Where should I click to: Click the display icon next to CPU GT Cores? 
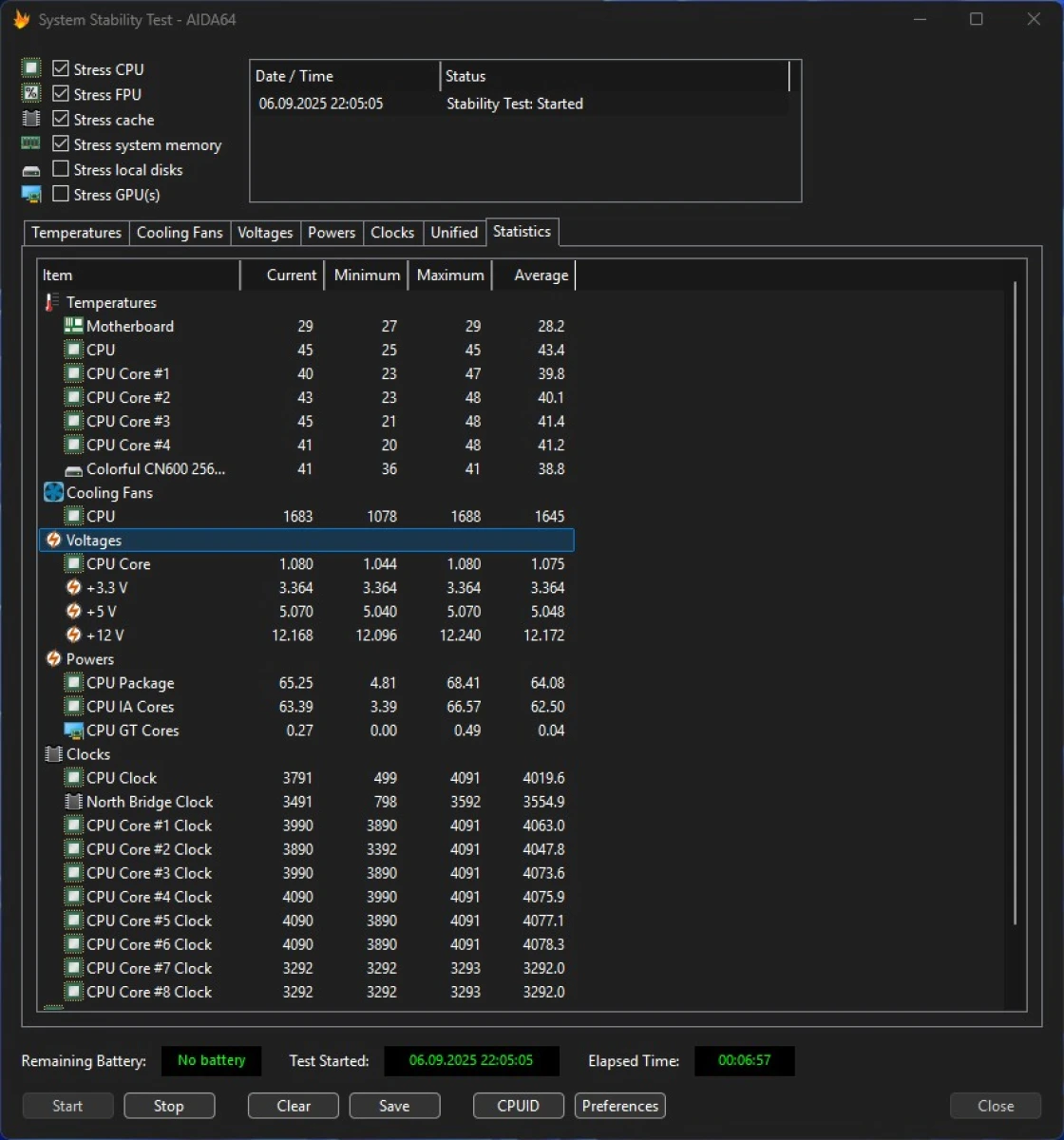[73, 731]
